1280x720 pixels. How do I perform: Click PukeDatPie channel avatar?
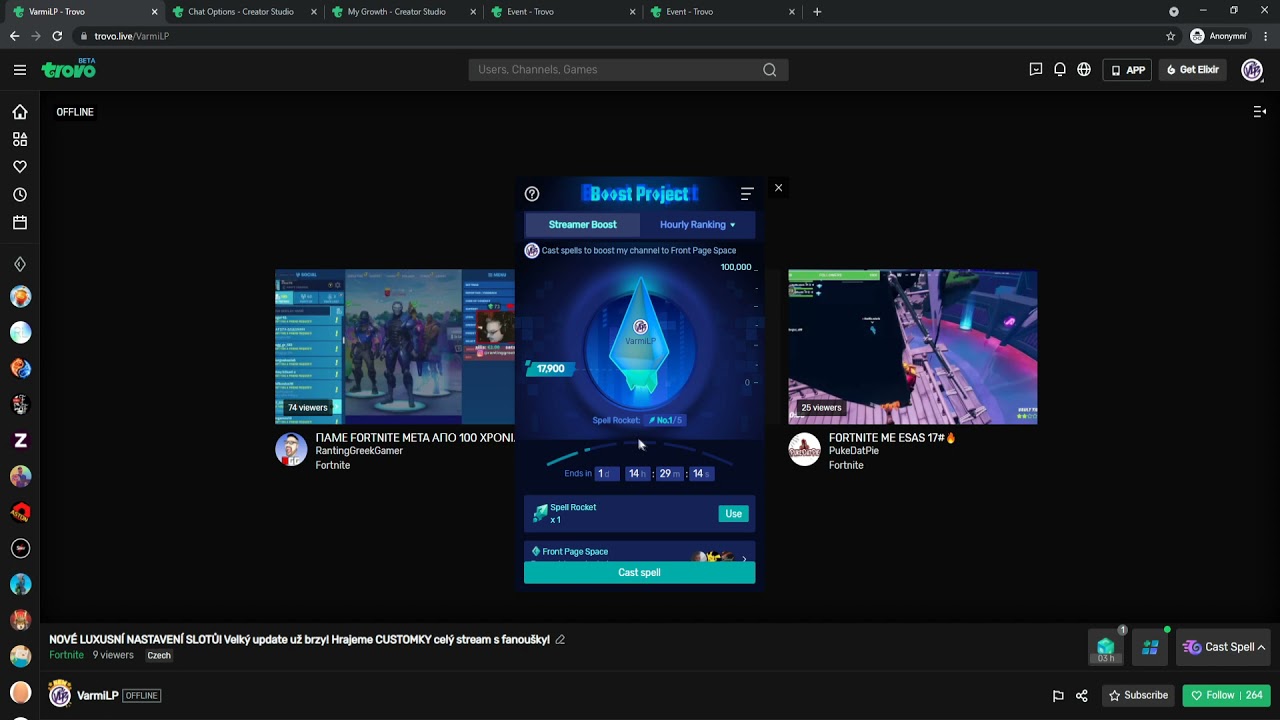pos(804,450)
